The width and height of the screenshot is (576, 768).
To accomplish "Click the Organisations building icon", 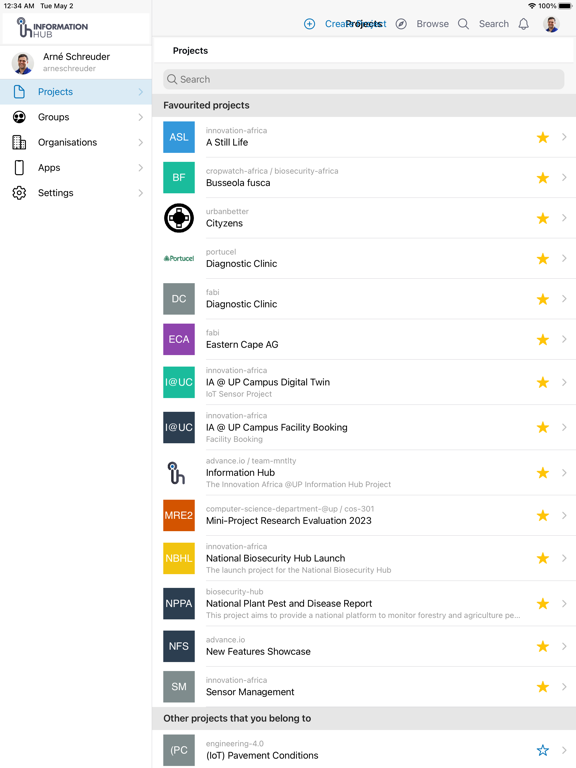I will (x=19, y=142).
